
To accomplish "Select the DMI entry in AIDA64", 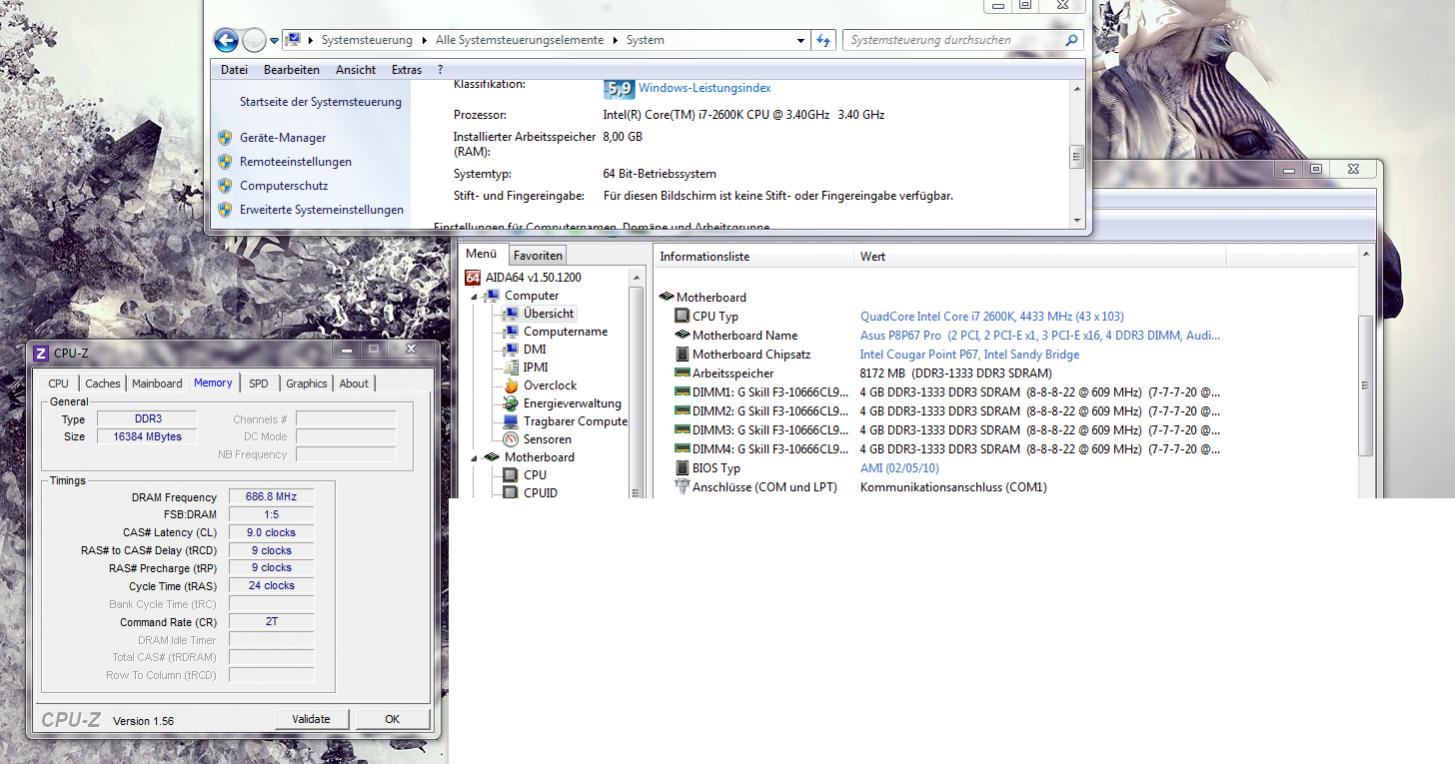I will coord(535,349).
